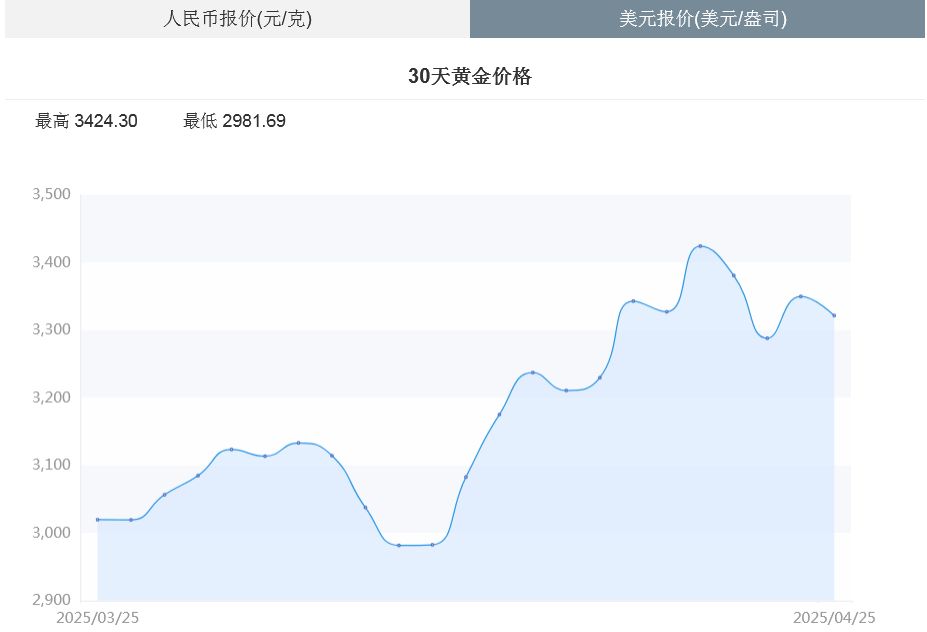Click the 3,200 y-axis label

click(51, 397)
